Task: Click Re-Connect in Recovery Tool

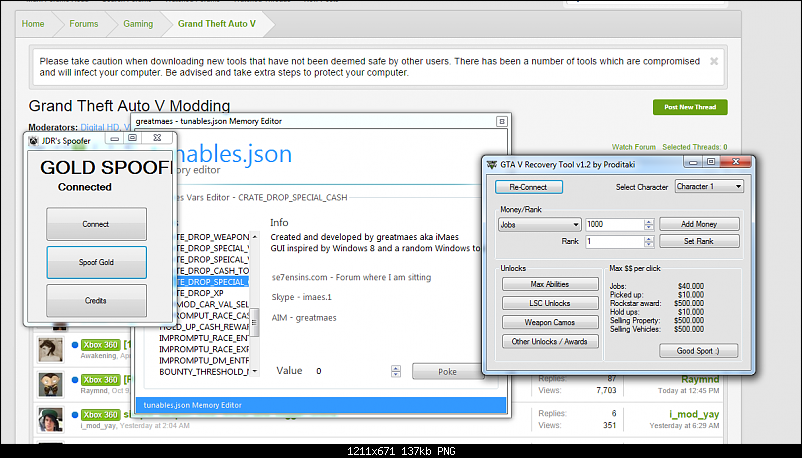Action: (x=528, y=187)
